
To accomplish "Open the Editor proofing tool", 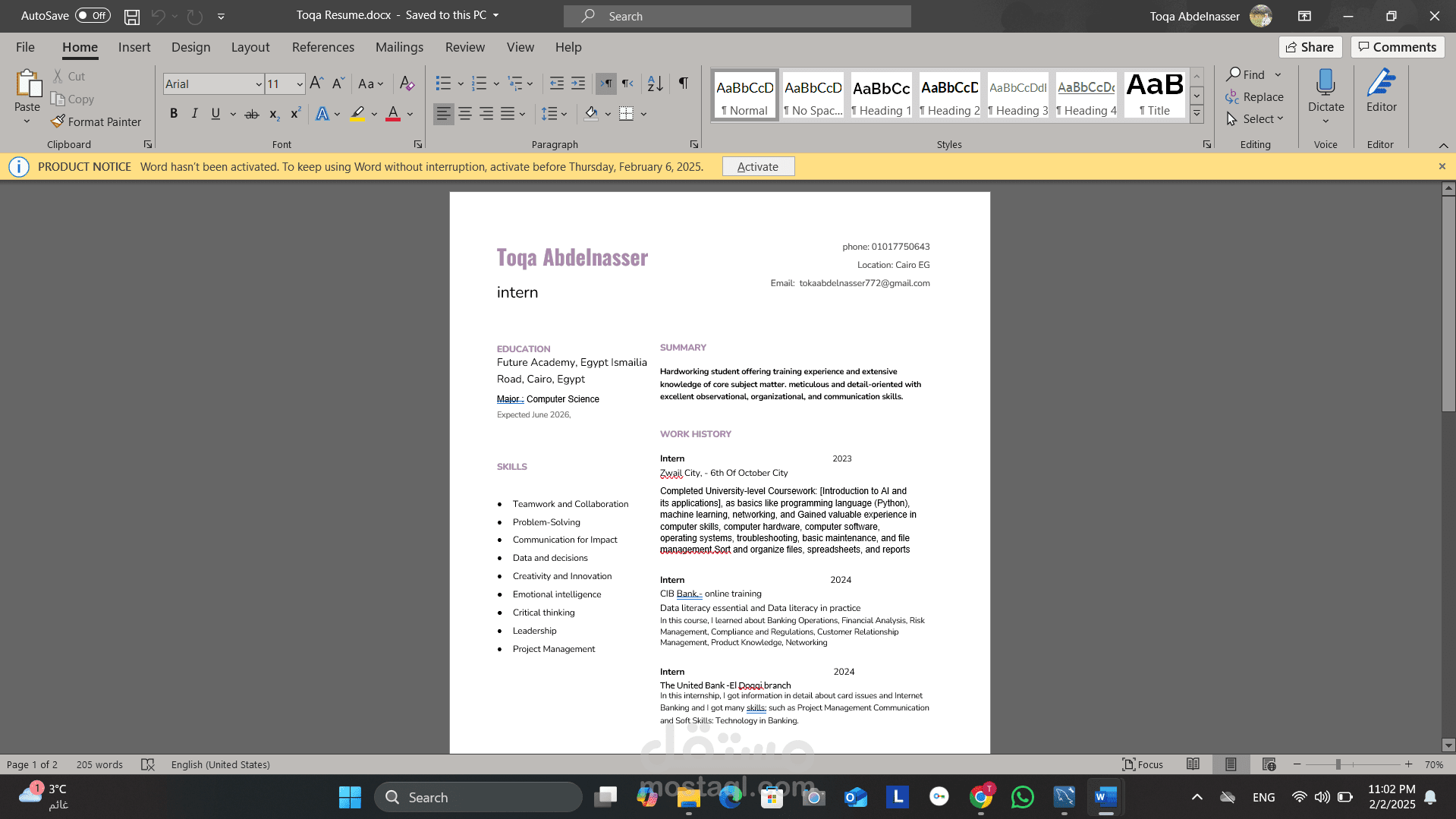I will (x=1381, y=91).
